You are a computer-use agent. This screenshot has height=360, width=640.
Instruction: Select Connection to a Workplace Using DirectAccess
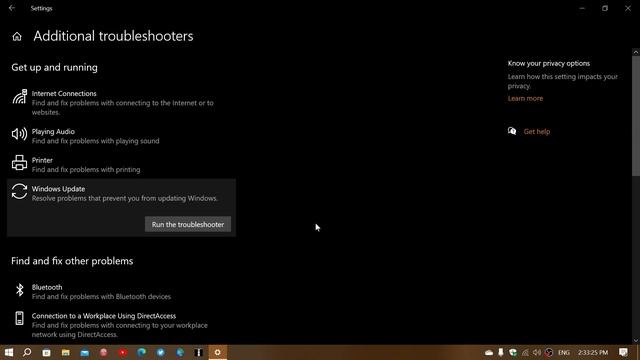[121, 325]
